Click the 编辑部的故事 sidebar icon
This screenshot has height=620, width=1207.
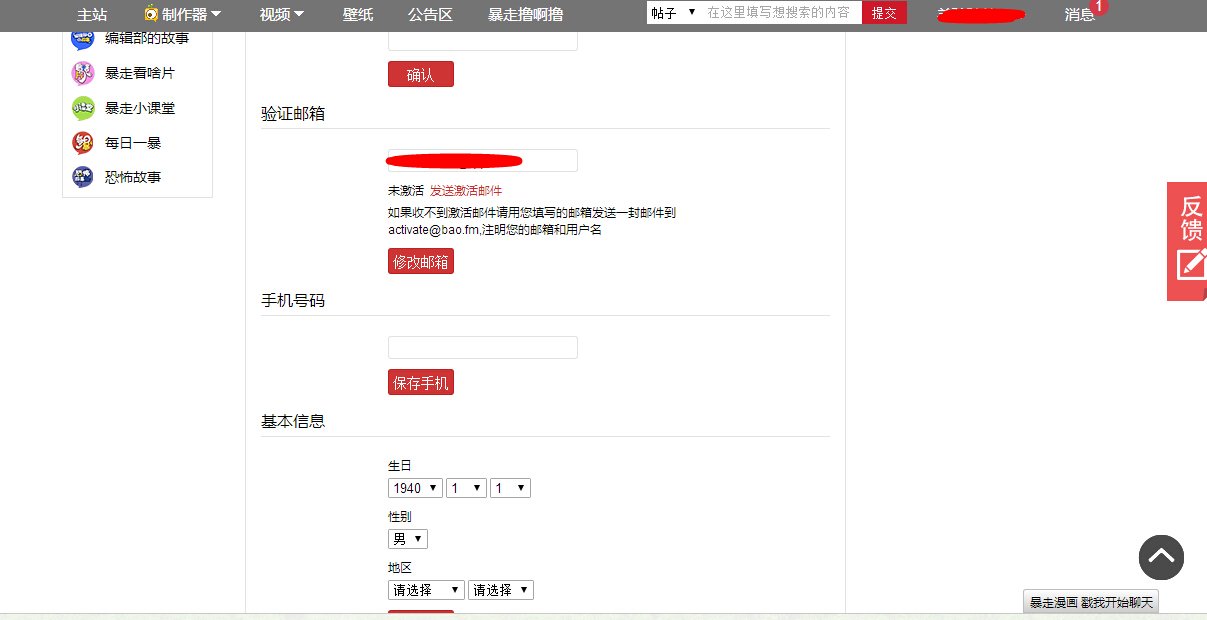pos(84,38)
